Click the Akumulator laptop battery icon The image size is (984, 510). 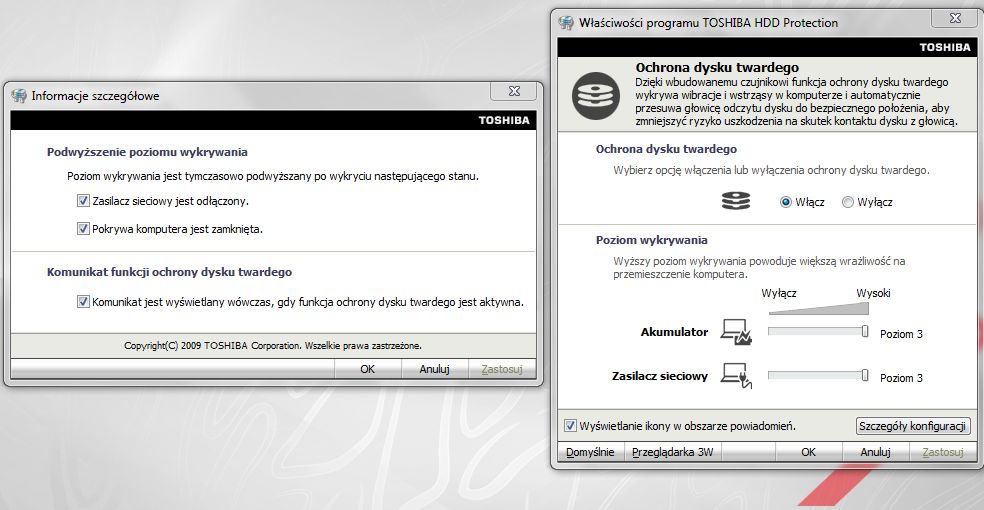[736, 332]
